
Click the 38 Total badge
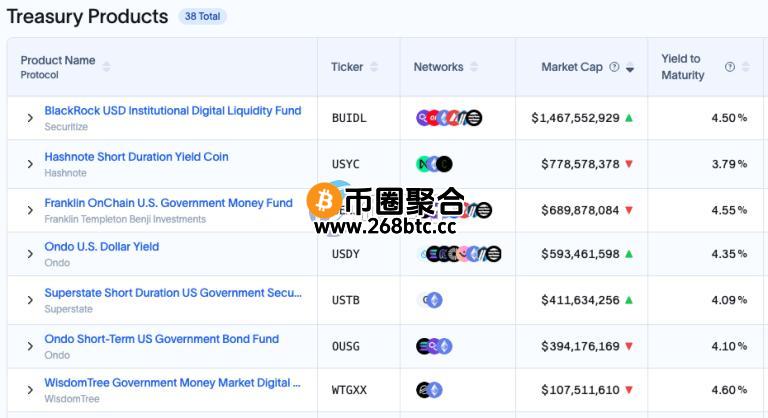[203, 17]
